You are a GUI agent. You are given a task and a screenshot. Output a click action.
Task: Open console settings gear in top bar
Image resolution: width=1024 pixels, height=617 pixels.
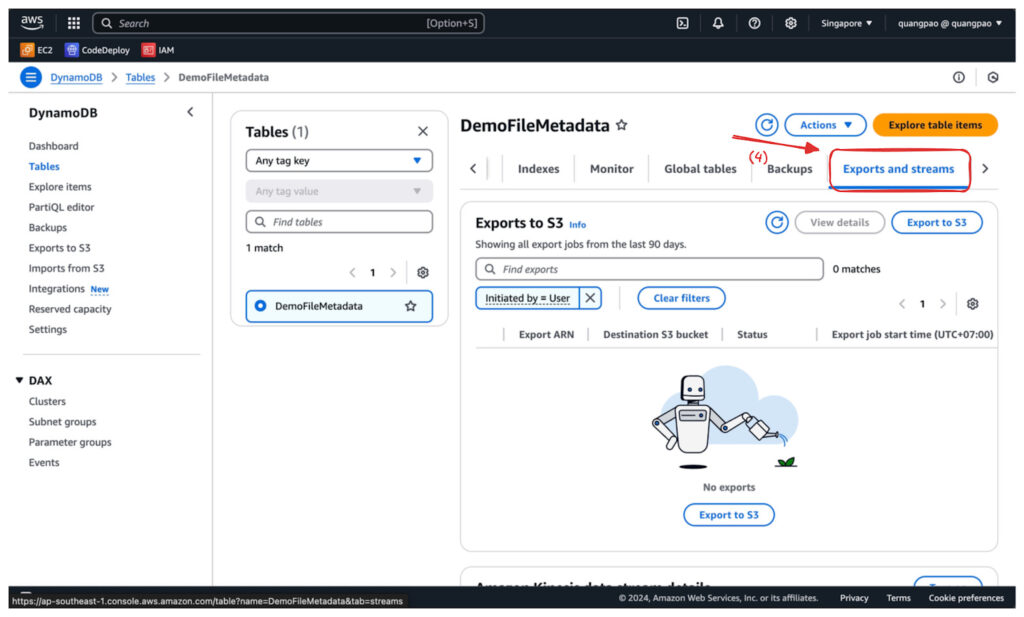click(x=790, y=23)
